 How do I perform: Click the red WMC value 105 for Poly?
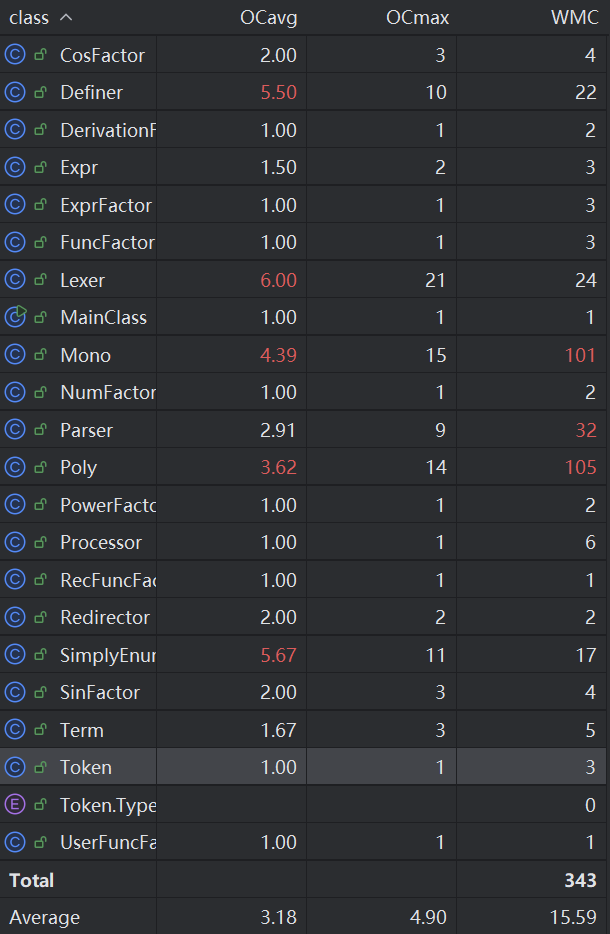[x=580, y=468]
